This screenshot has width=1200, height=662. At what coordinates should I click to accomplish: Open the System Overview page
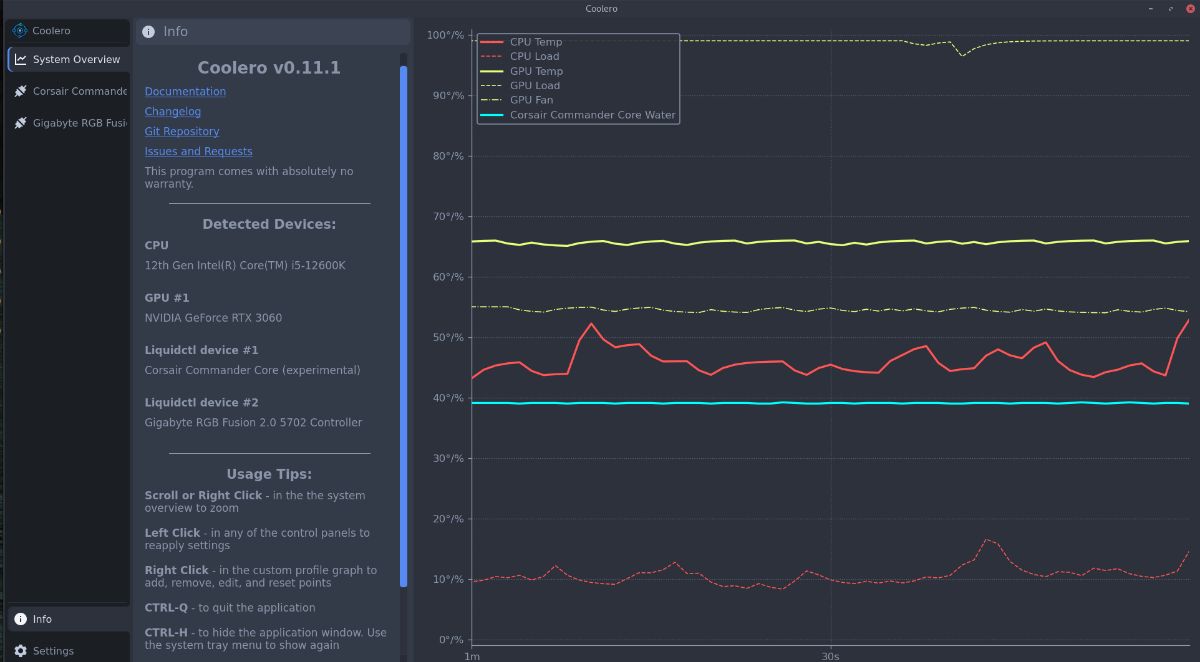tap(69, 59)
